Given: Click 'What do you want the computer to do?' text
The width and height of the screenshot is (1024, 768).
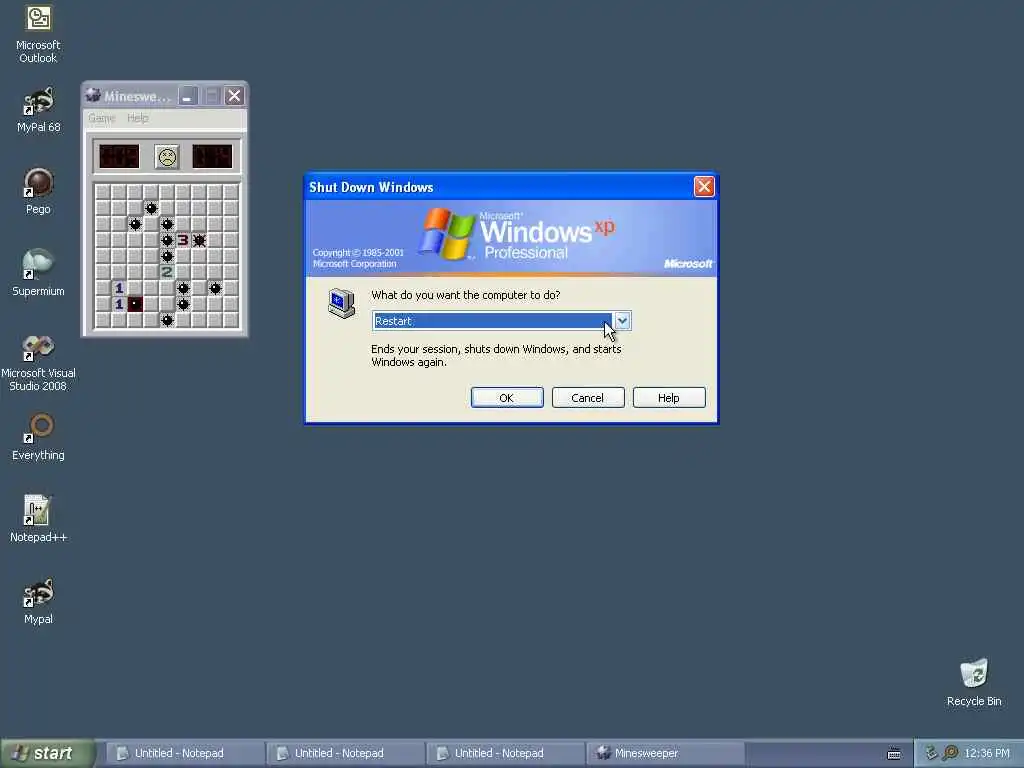Looking at the screenshot, I should coord(466,295).
